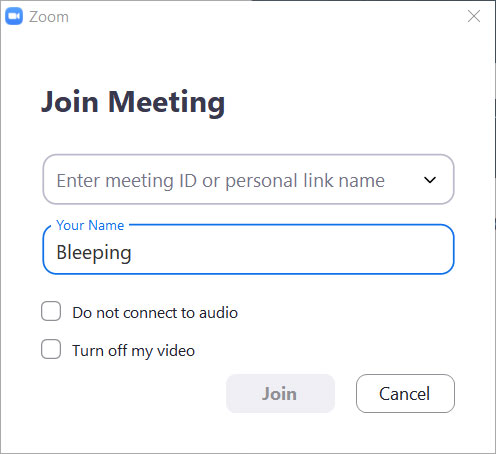Click the Turn off my video label text
496x454 pixels.
tap(133, 351)
